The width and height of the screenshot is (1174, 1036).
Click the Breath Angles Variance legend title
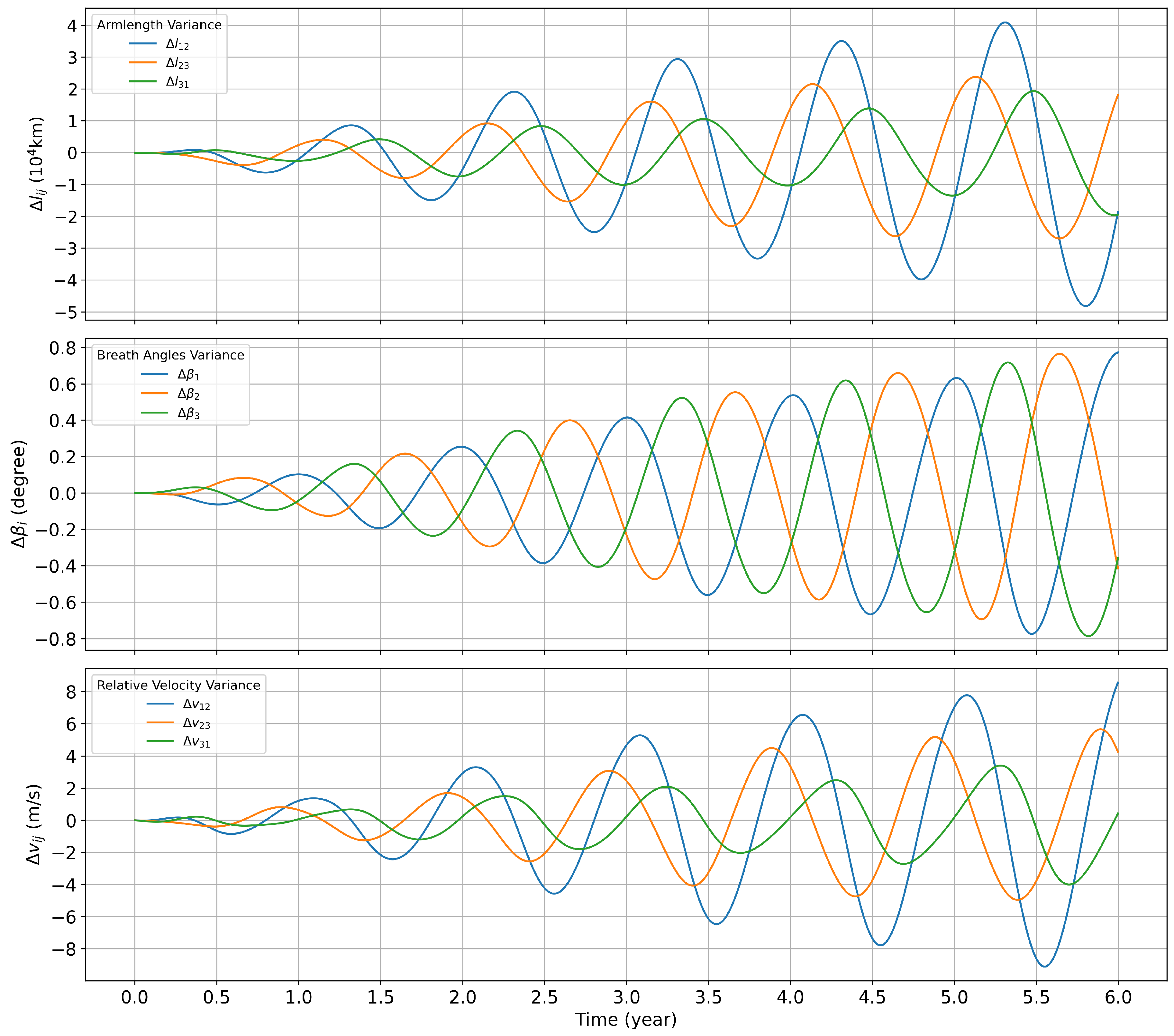point(171,355)
